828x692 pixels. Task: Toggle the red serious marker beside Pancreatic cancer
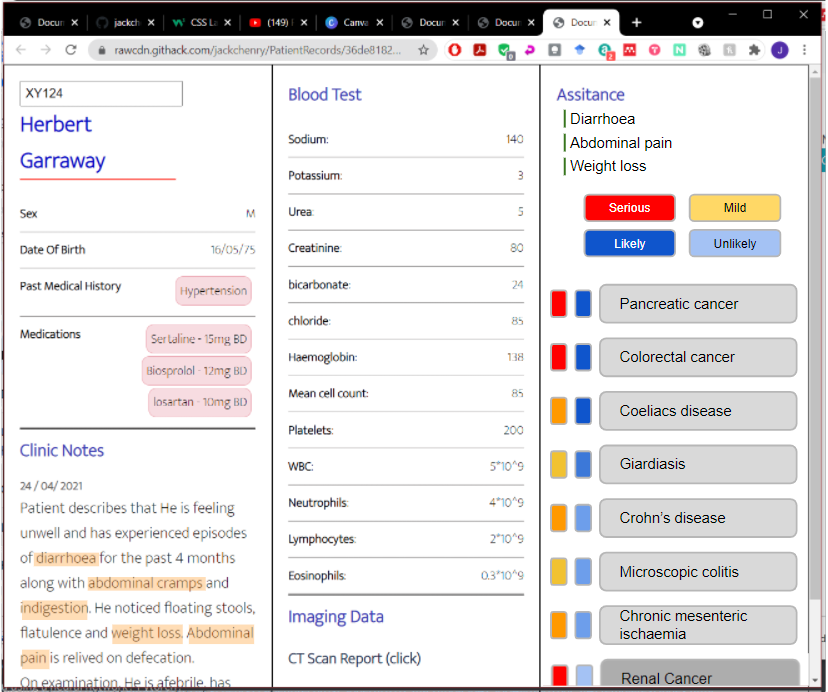558,303
